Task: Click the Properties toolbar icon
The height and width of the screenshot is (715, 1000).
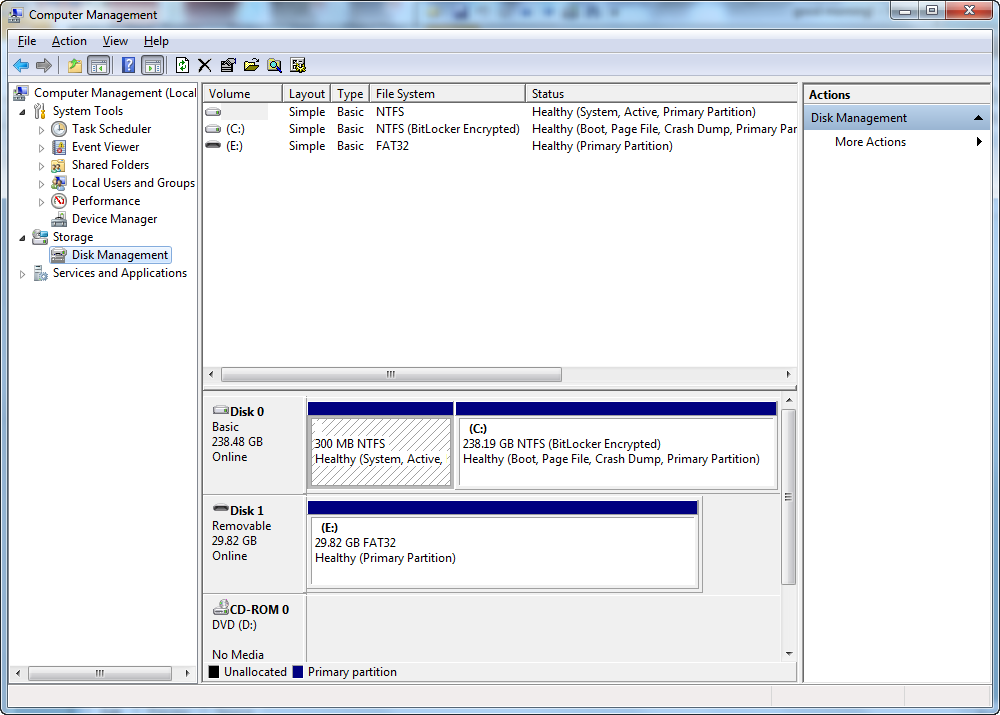Action: tap(228, 65)
